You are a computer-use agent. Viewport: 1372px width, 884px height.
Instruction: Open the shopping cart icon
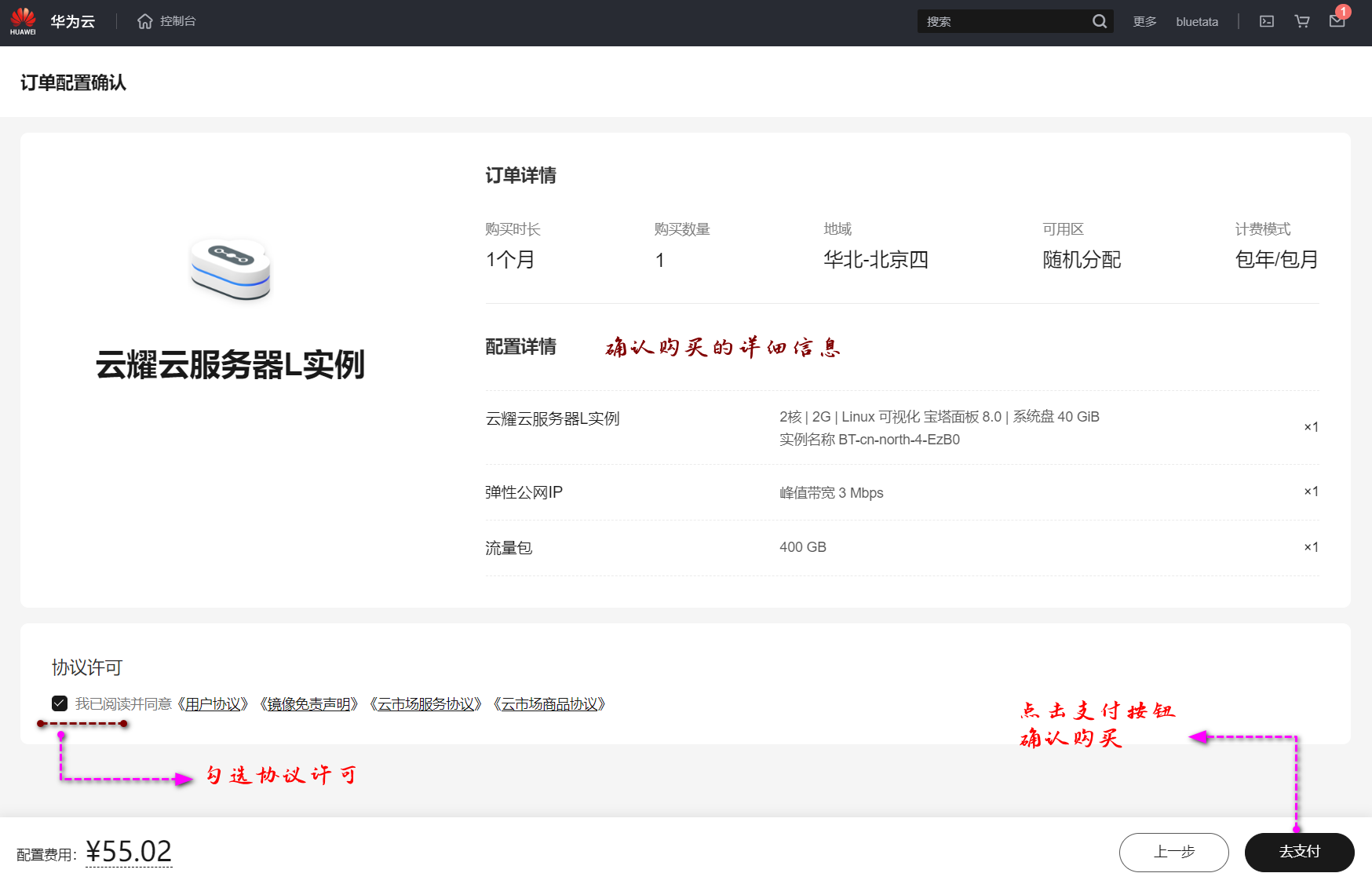point(1302,21)
